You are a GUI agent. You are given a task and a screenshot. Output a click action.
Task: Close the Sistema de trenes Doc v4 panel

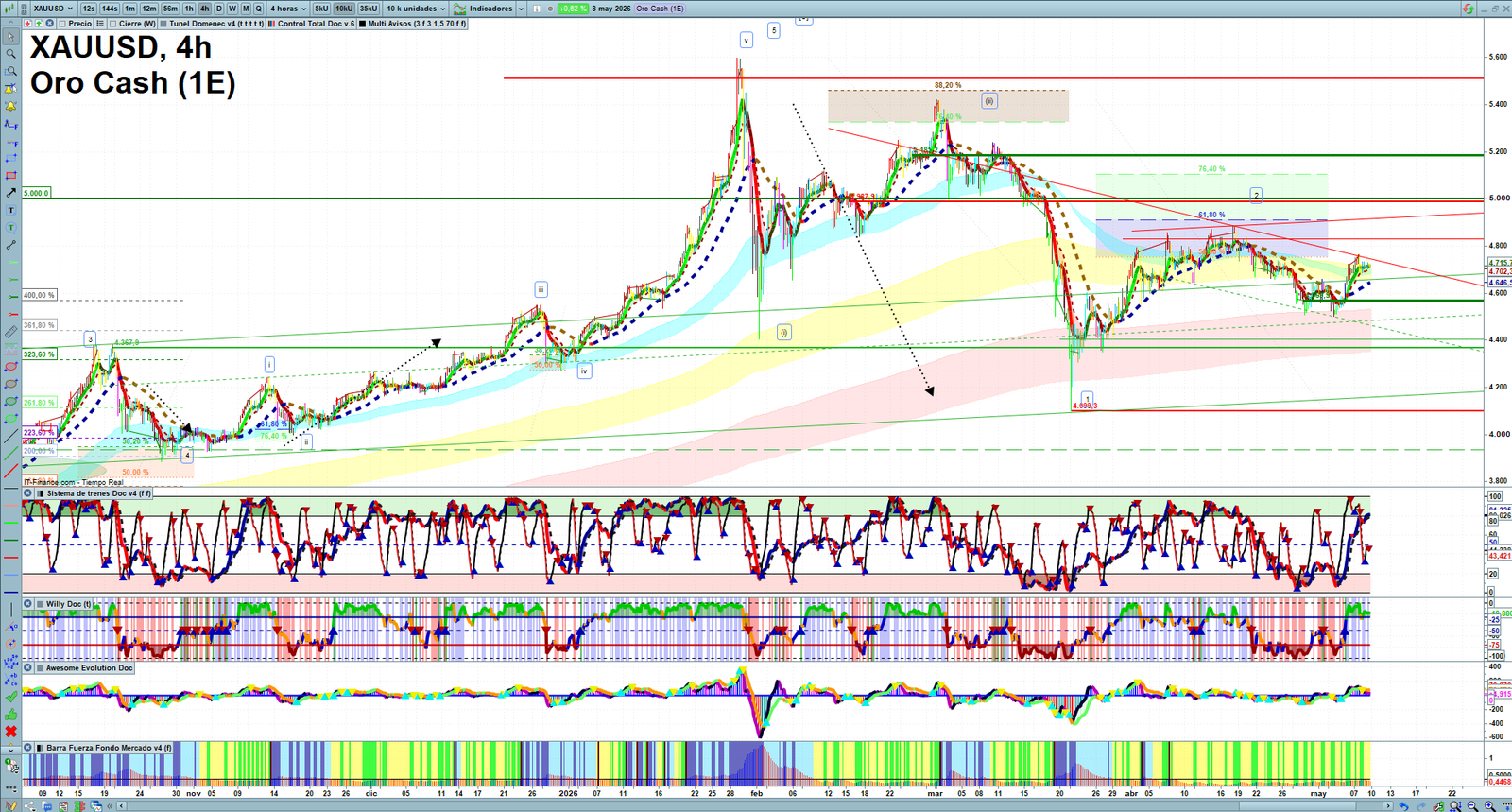click(28, 493)
